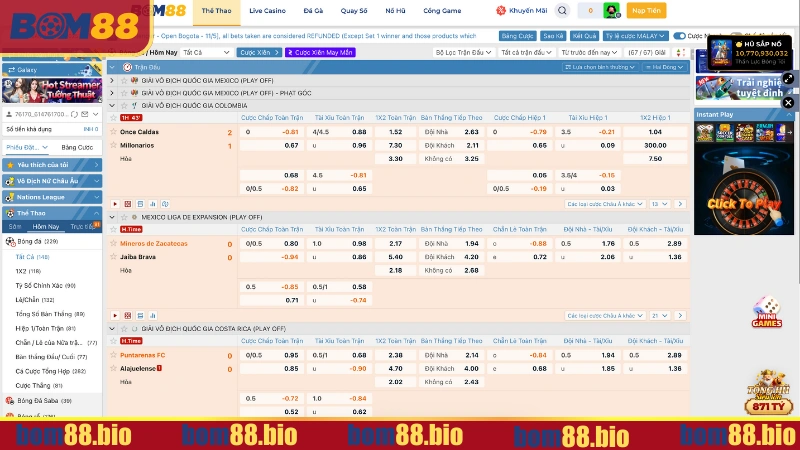Expand the Nations League sidebar section
Viewport: 800px width, 450px height.
[x=52, y=197]
